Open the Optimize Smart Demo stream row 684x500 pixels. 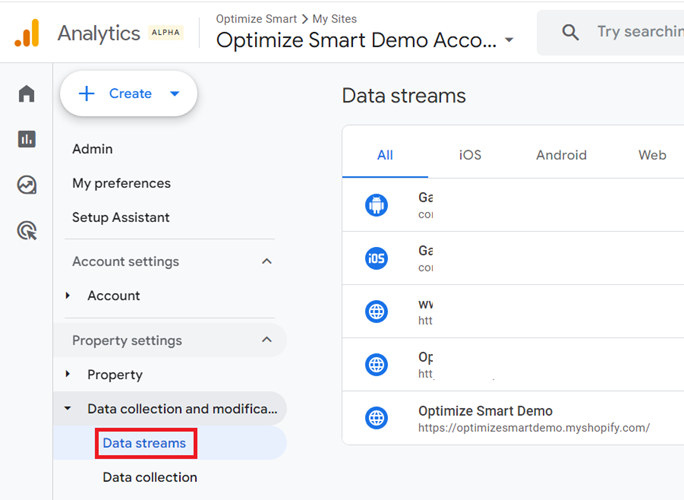point(513,418)
